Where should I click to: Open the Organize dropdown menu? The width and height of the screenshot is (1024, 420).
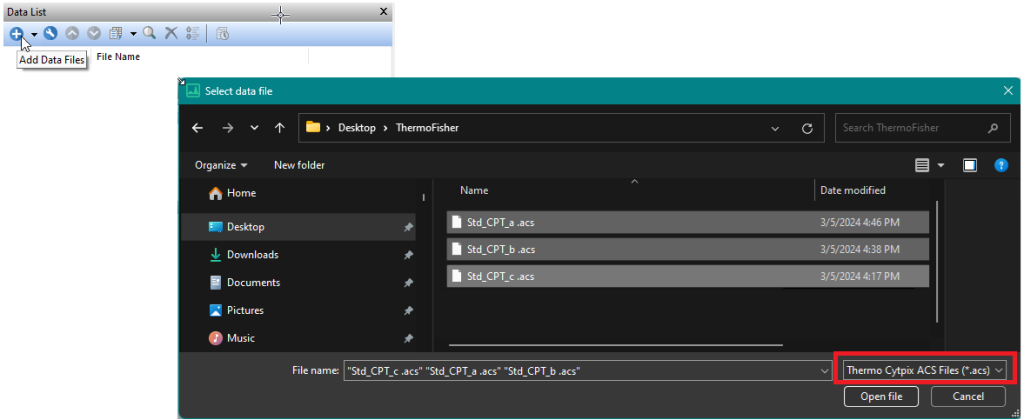click(x=221, y=165)
